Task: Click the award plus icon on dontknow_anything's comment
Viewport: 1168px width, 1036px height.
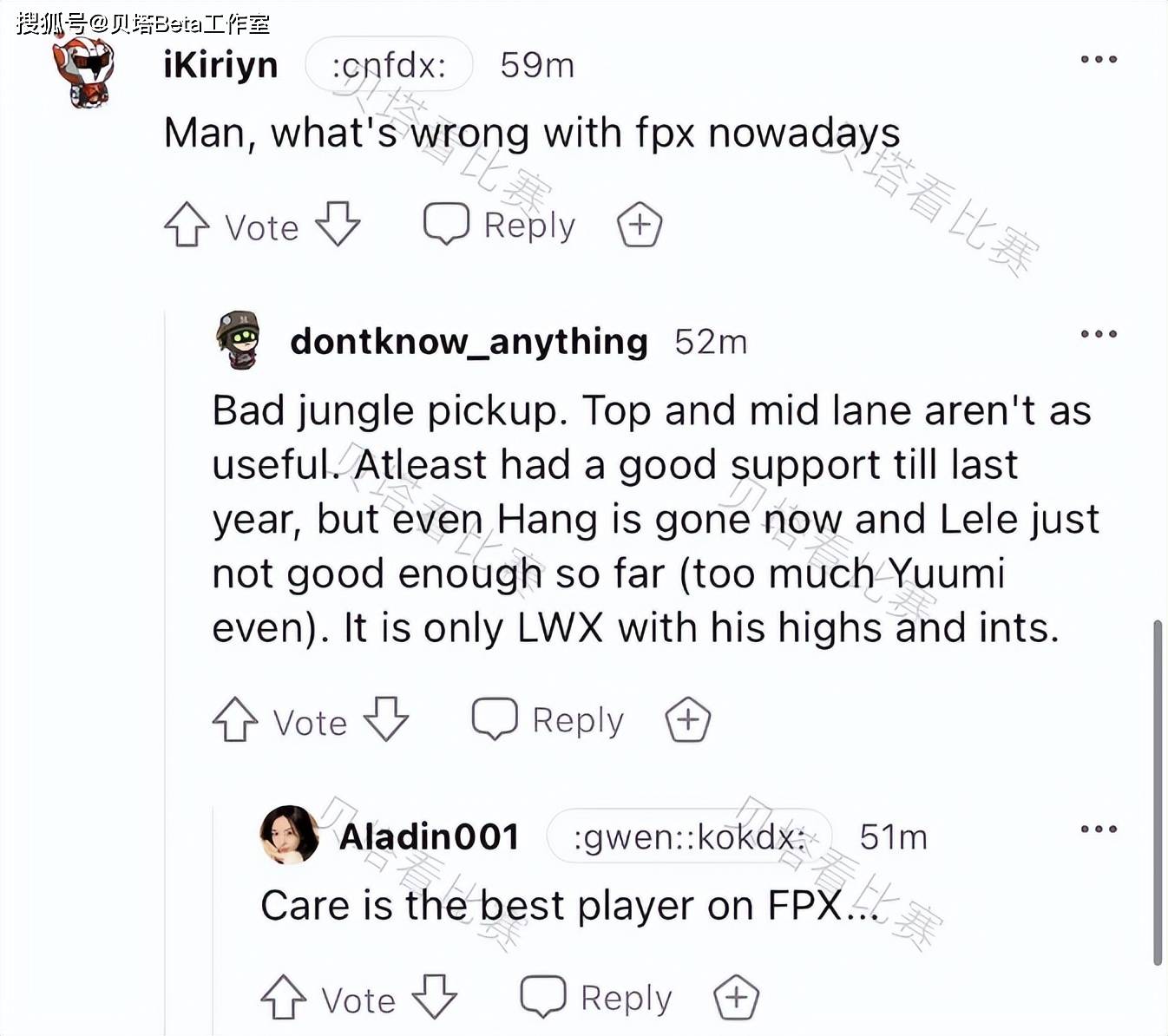Action: click(688, 719)
